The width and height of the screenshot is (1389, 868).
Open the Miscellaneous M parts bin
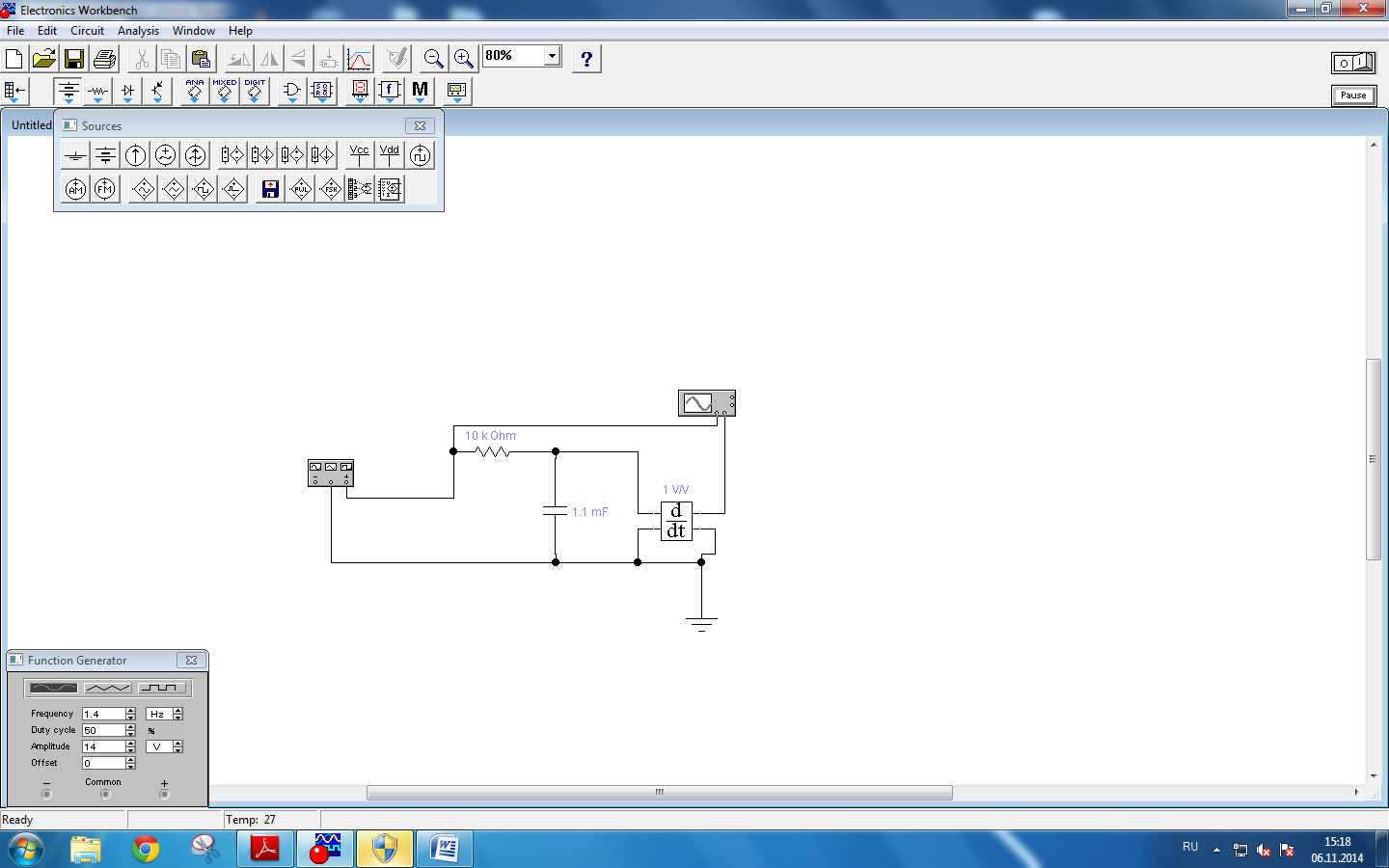pyautogui.click(x=420, y=92)
